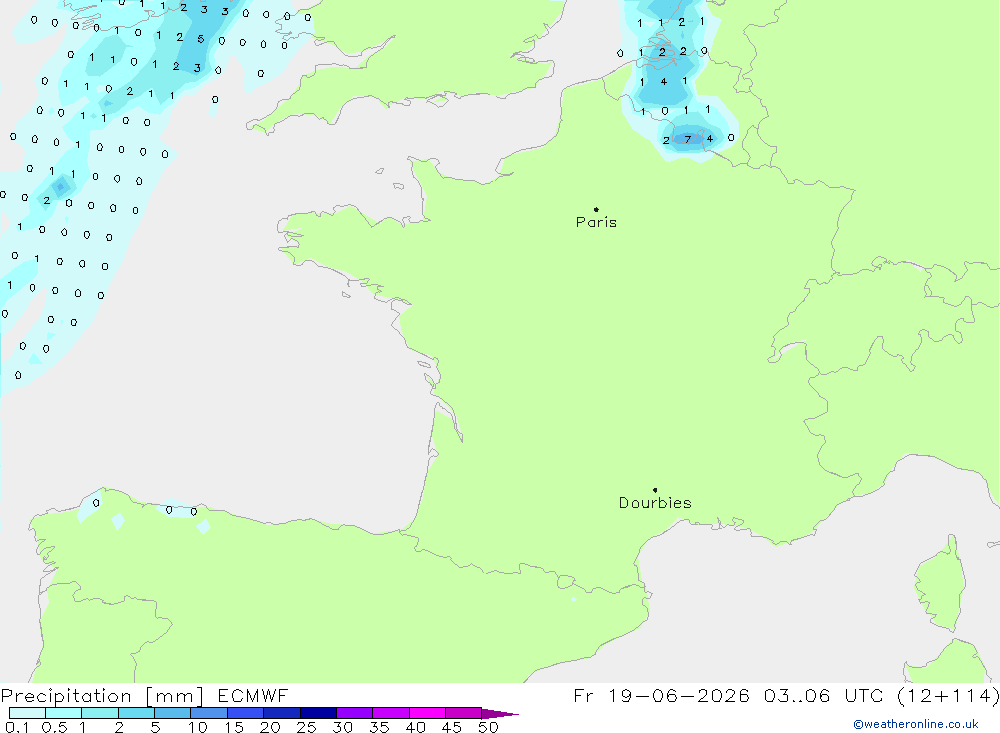Viewport: 1000px width, 733px height.
Task: Click the '25' legend scale label
Action: [x=306, y=727]
